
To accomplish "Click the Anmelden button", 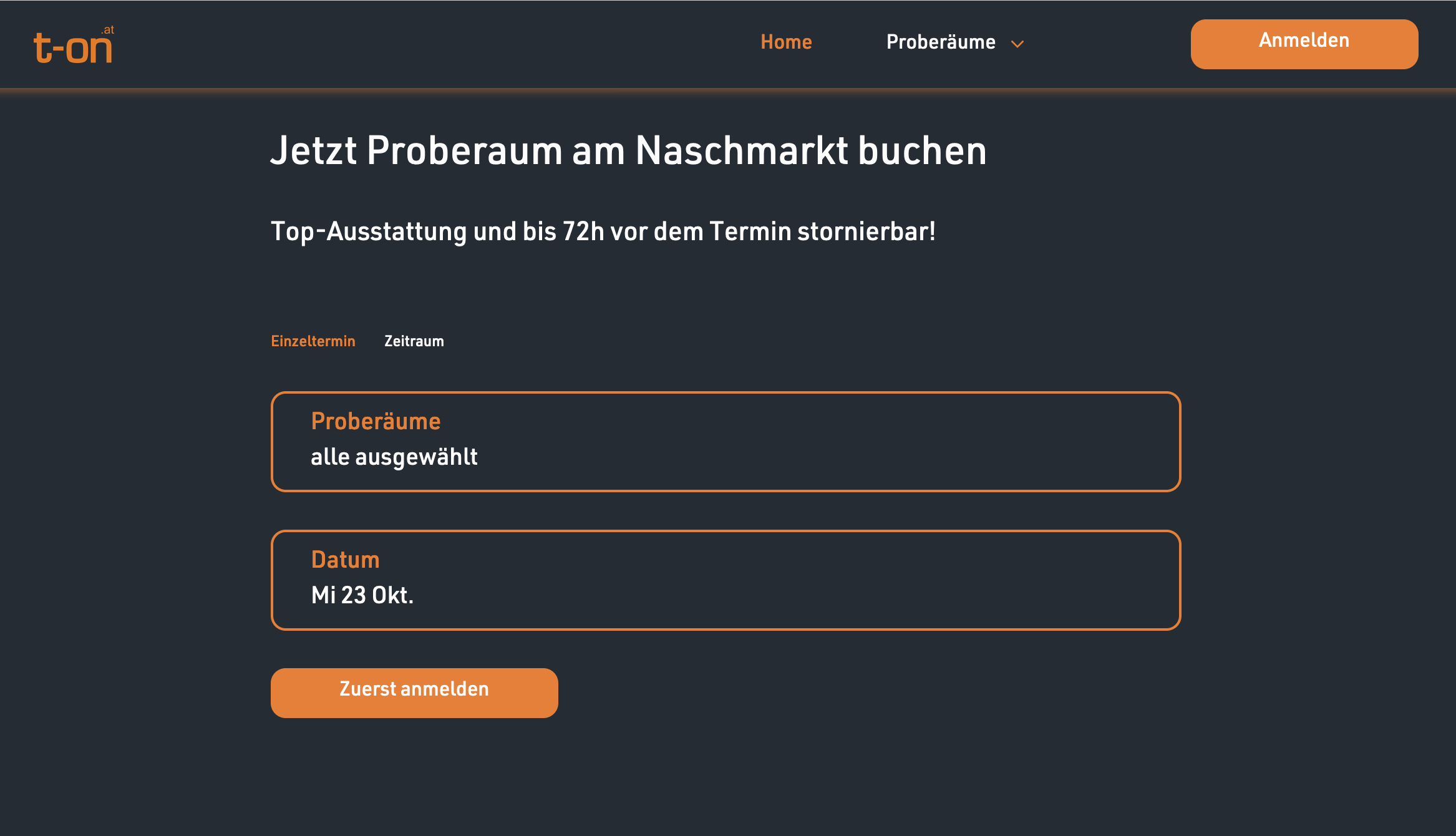I will [x=1303, y=42].
